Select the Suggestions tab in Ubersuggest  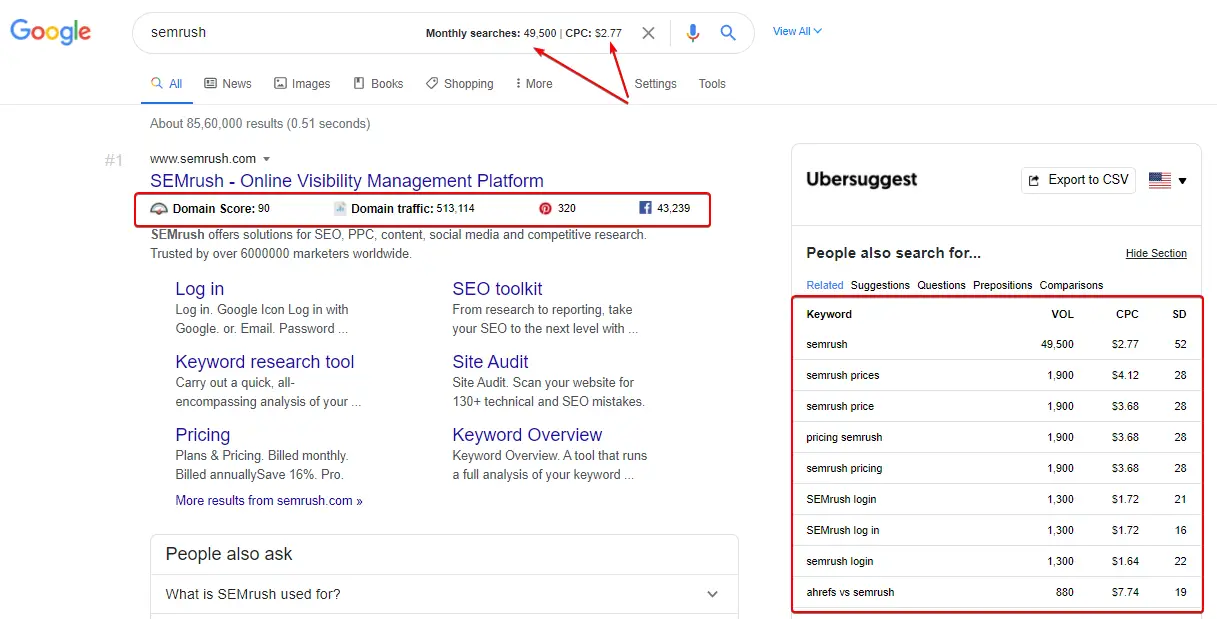pos(880,285)
